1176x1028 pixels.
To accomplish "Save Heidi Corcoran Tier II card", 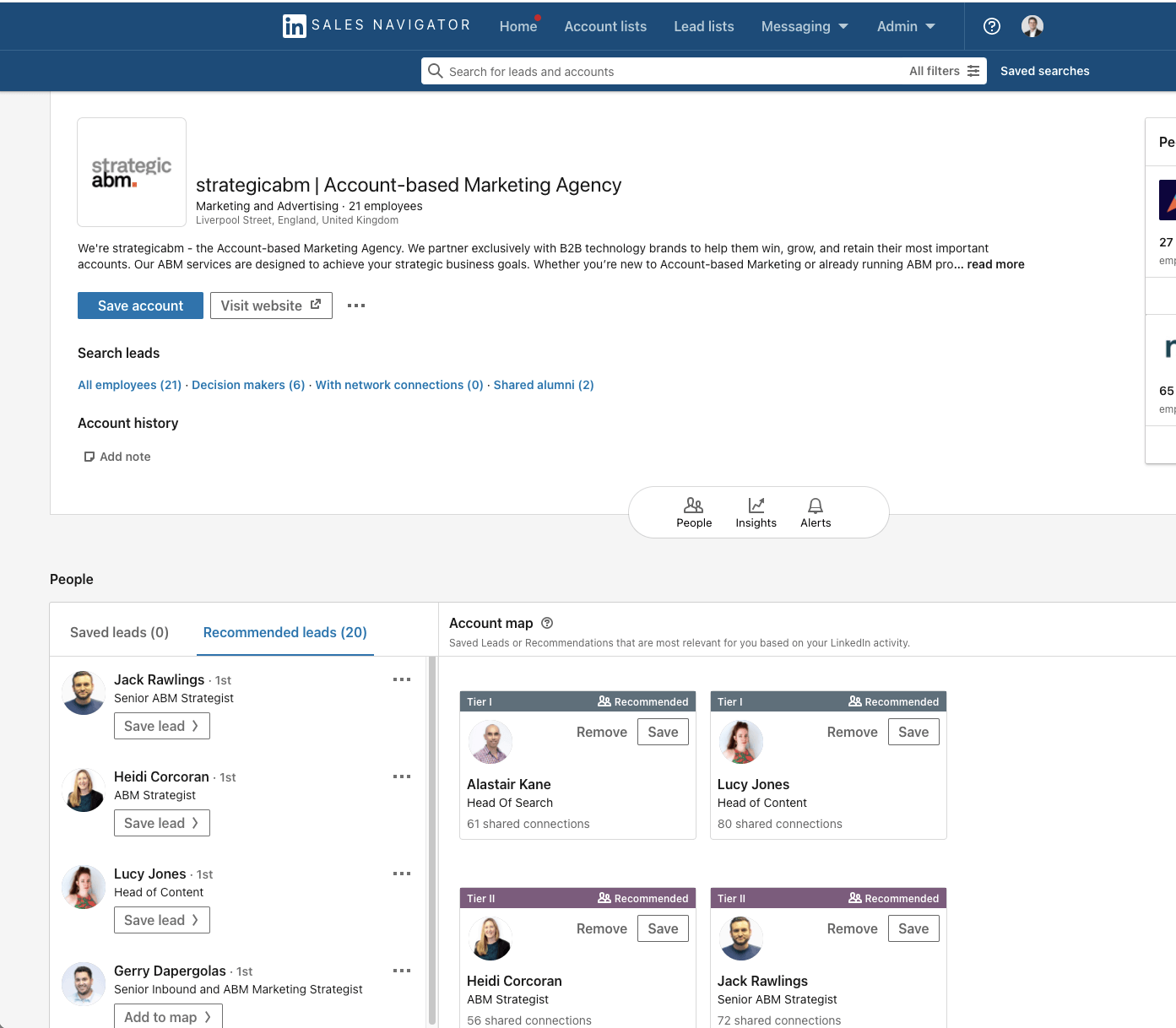I will tap(663, 928).
